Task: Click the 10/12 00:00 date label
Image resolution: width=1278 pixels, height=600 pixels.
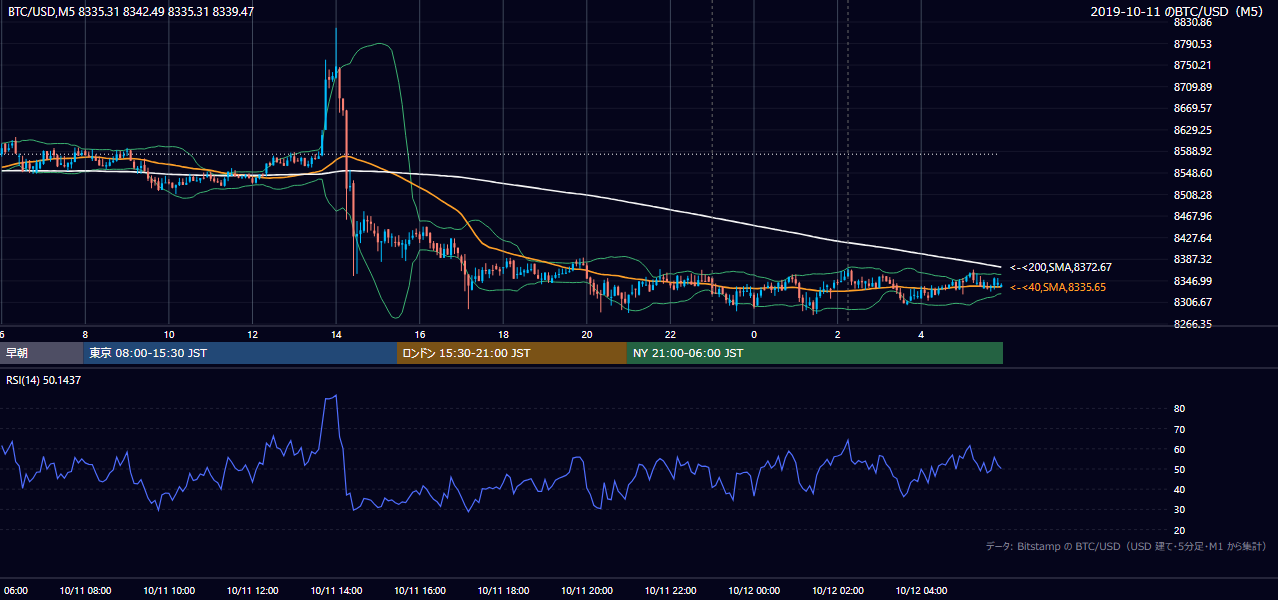Action: [754, 591]
